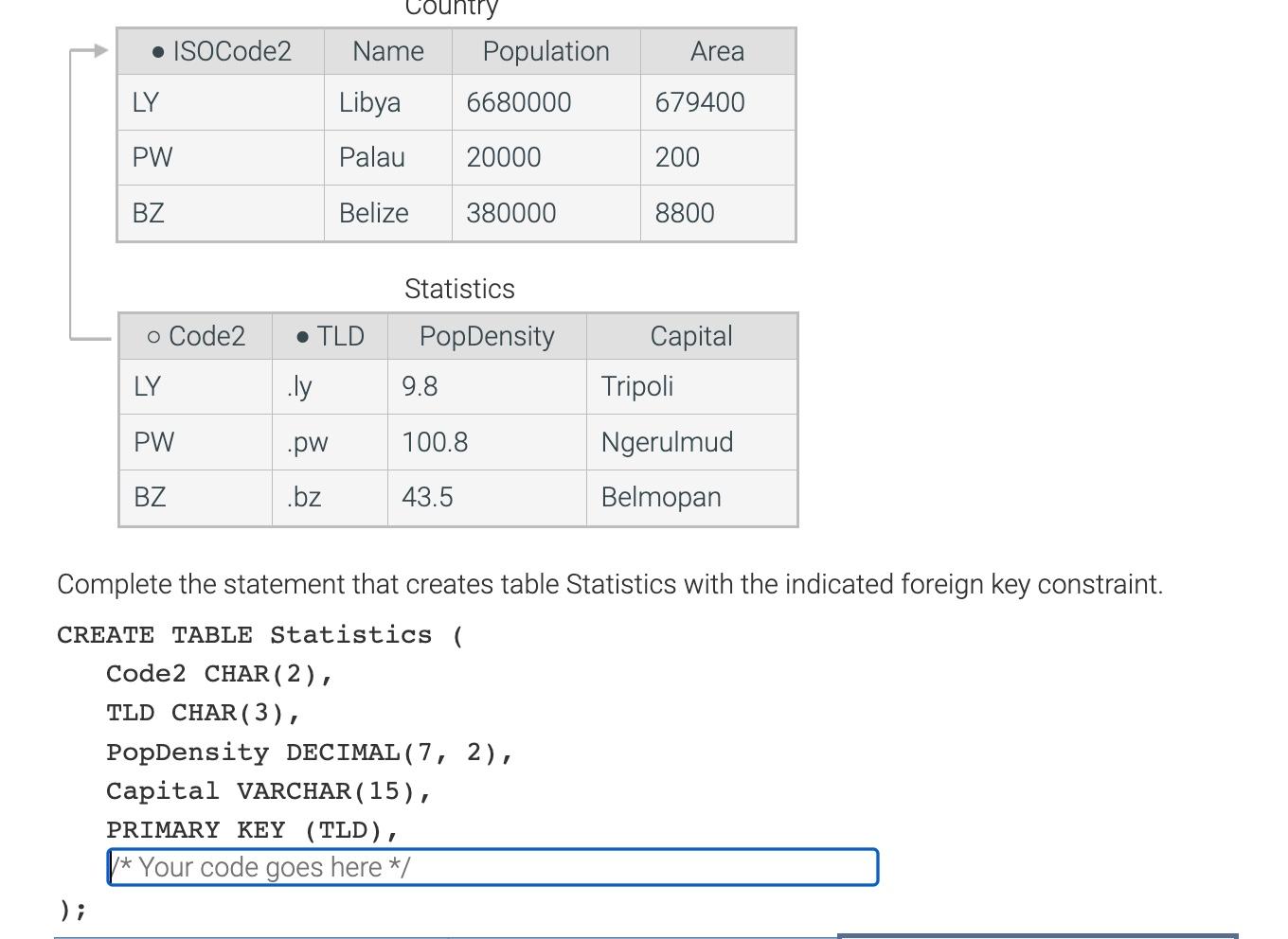1288x939 pixels.
Task: Select the PopDensity column header
Action: pyautogui.click(x=486, y=336)
